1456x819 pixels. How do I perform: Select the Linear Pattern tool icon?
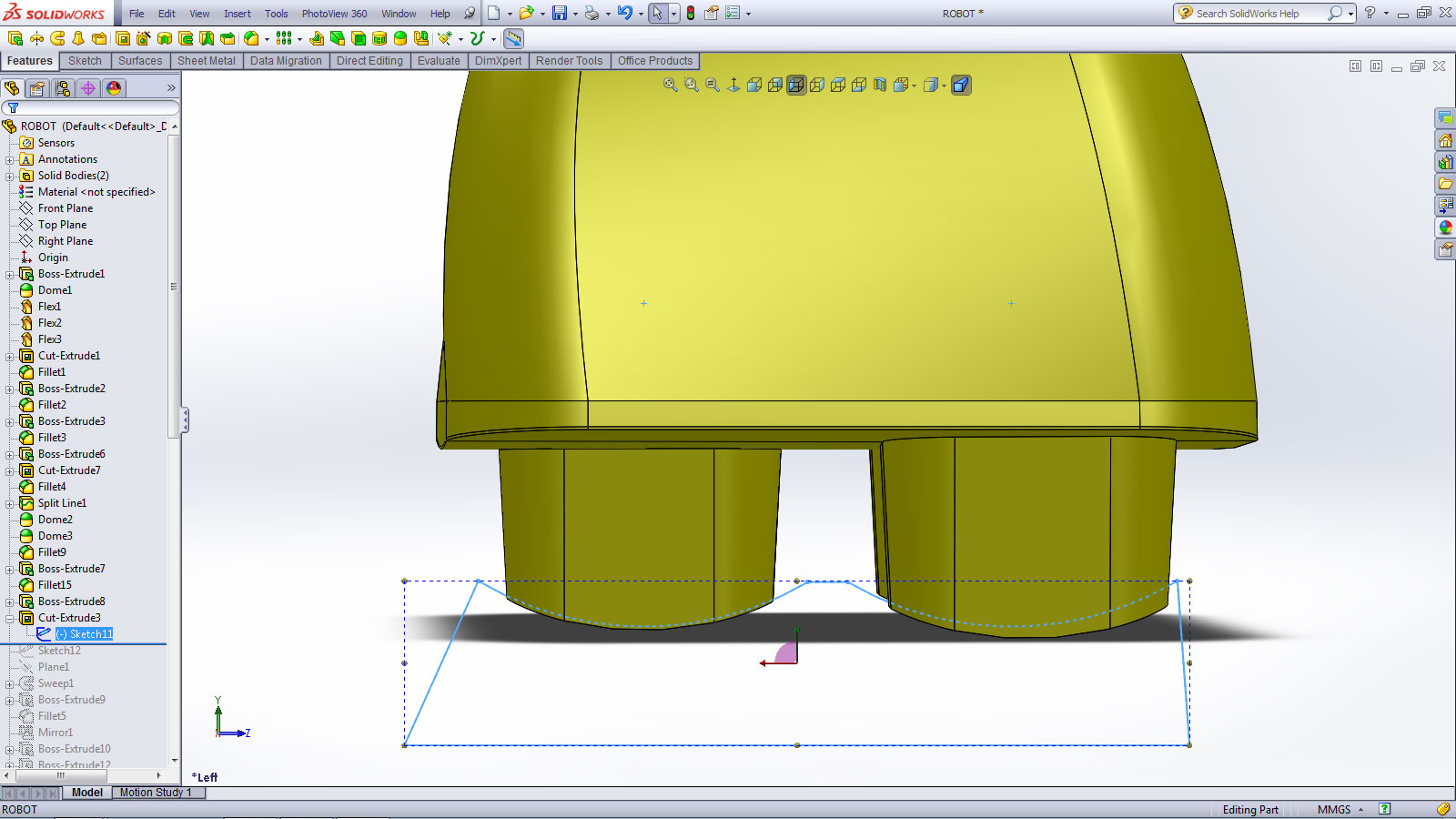(x=284, y=38)
